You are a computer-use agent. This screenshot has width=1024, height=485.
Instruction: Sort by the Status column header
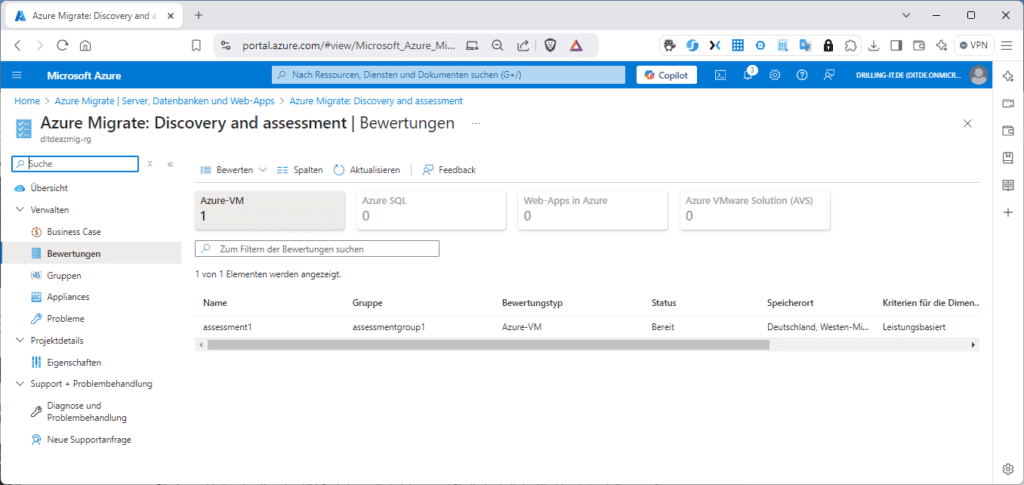tap(664, 303)
